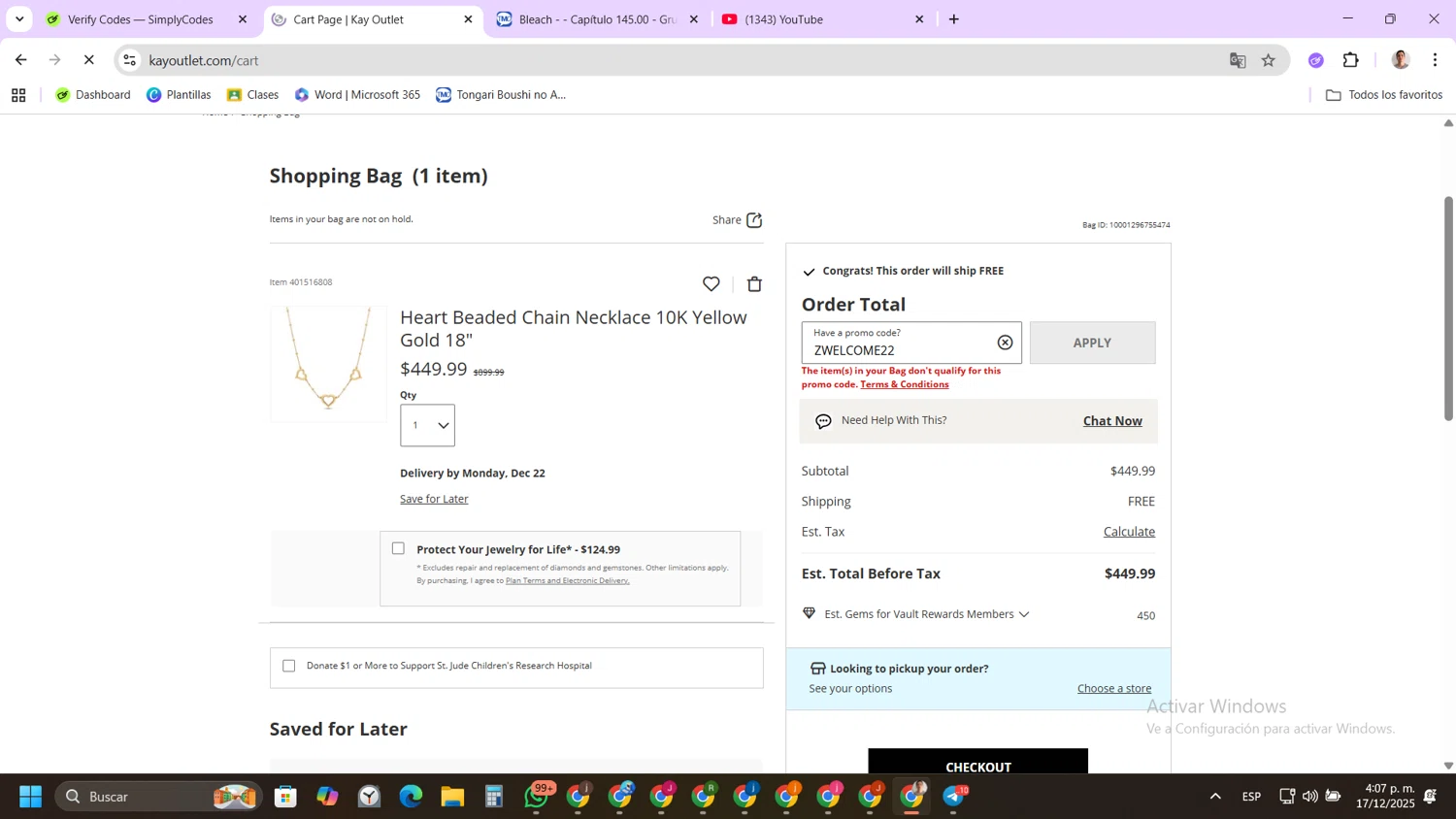
Task: Stop page loading with X button
Action: [88, 60]
